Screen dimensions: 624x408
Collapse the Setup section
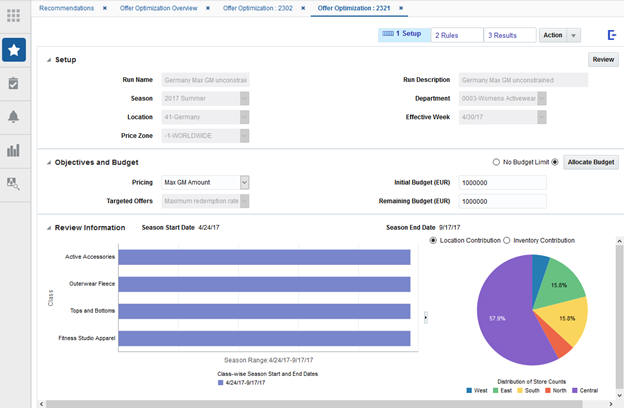[x=49, y=60]
